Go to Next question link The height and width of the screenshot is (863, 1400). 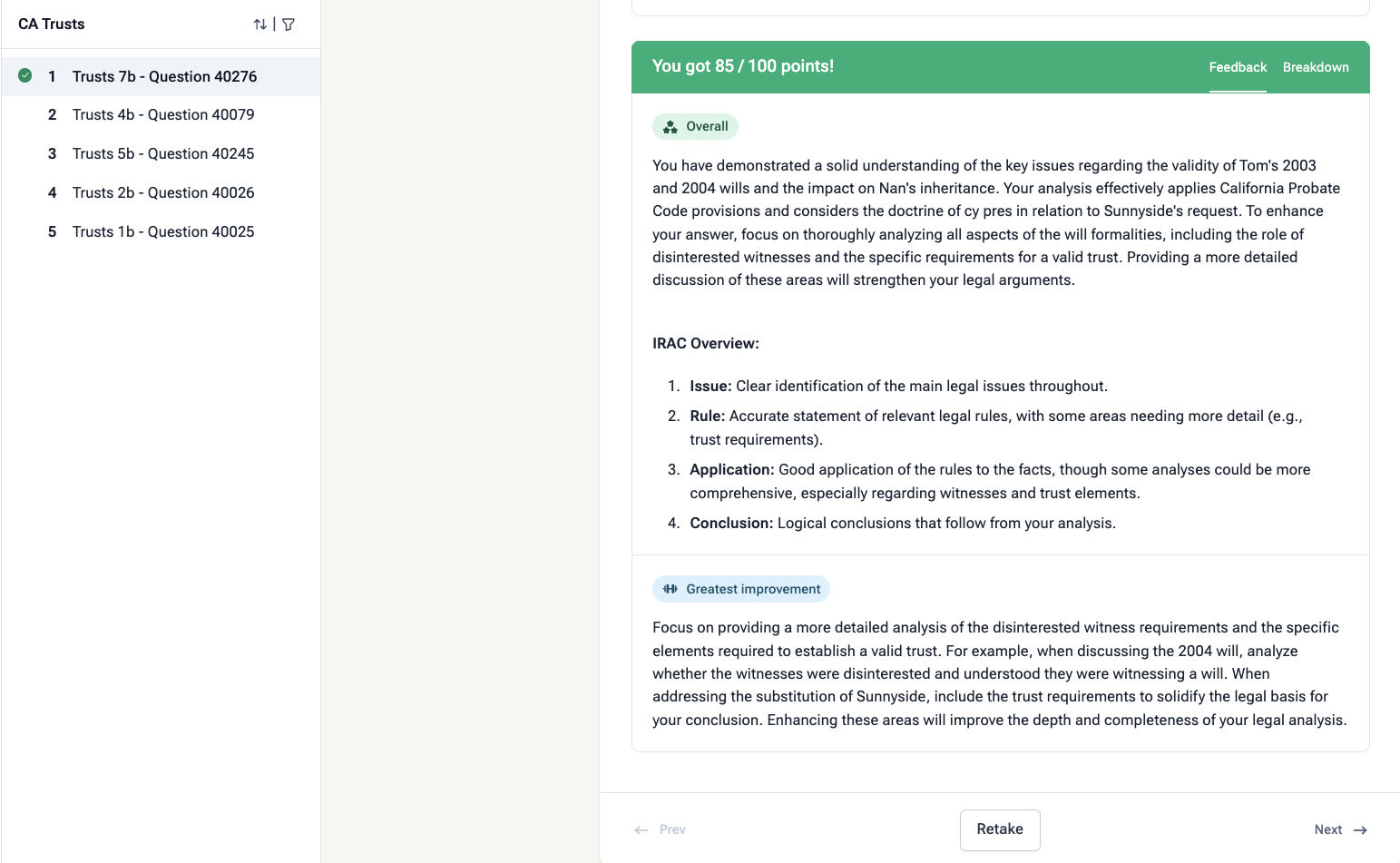click(1327, 829)
